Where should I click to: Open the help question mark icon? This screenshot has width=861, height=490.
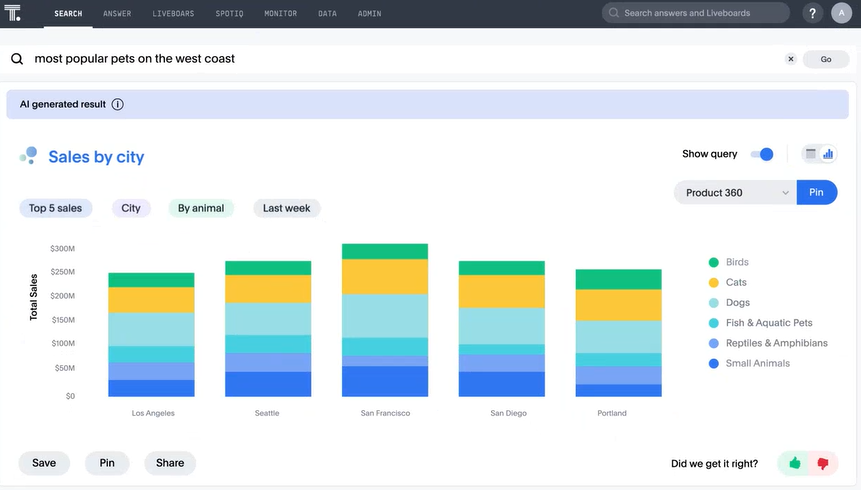click(811, 14)
